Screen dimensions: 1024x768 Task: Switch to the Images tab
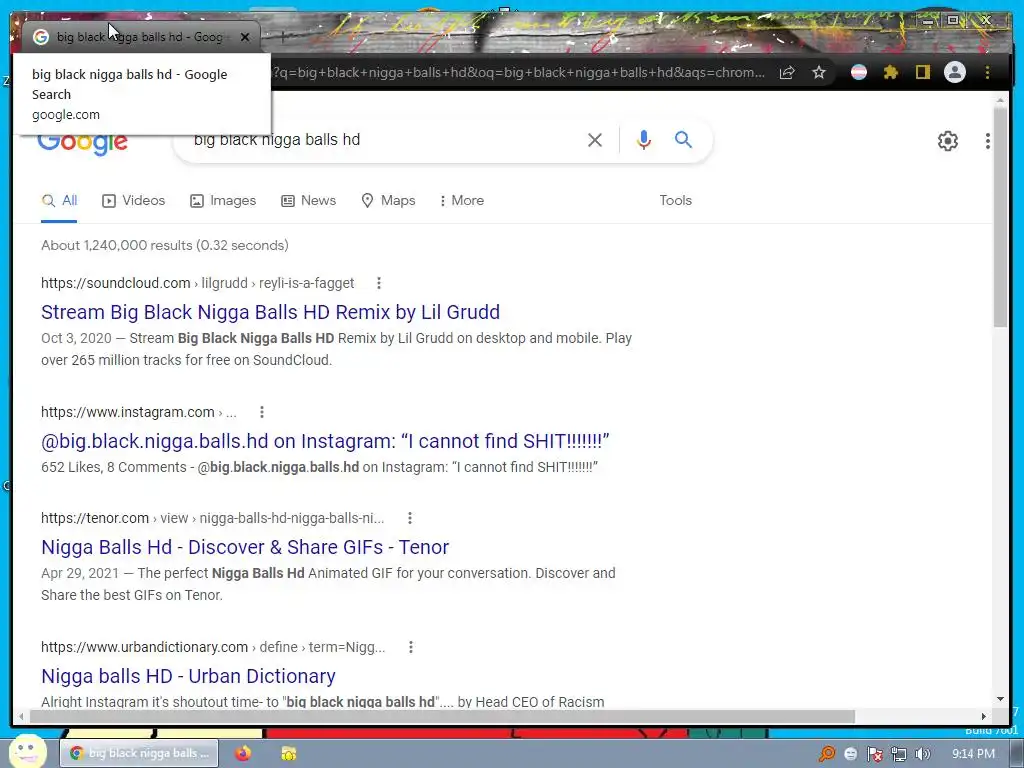[223, 200]
